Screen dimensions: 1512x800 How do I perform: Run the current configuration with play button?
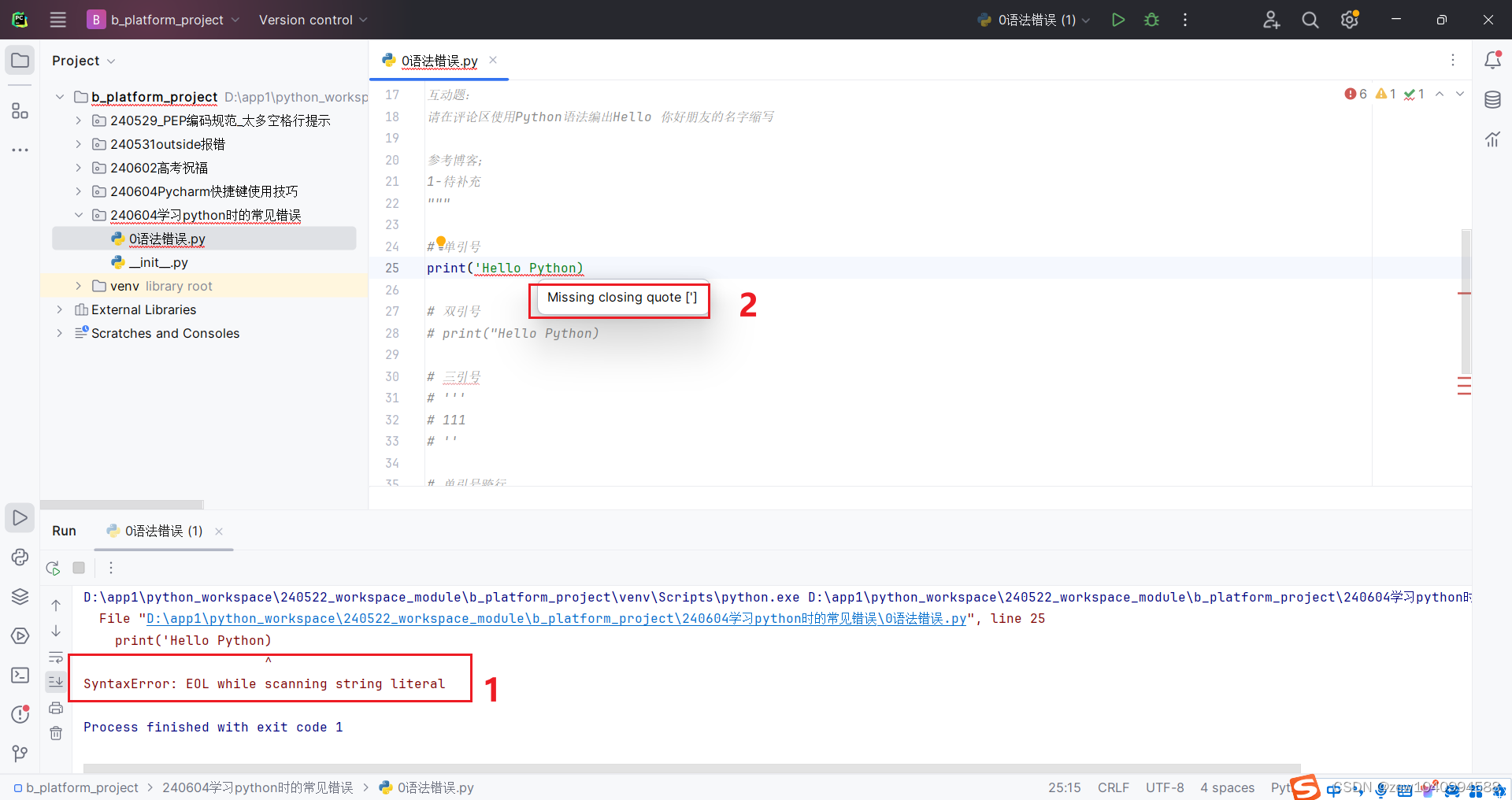pos(1117,20)
